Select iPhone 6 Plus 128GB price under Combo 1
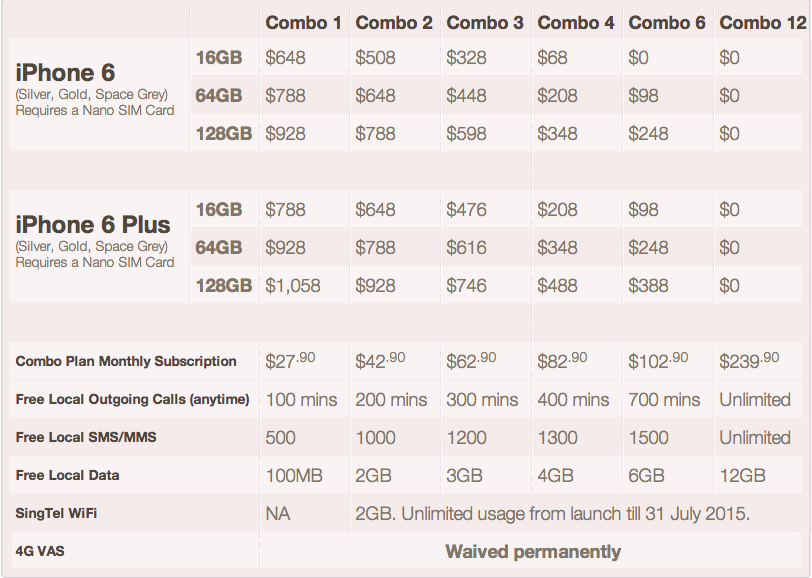812x578 pixels. [293, 286]
